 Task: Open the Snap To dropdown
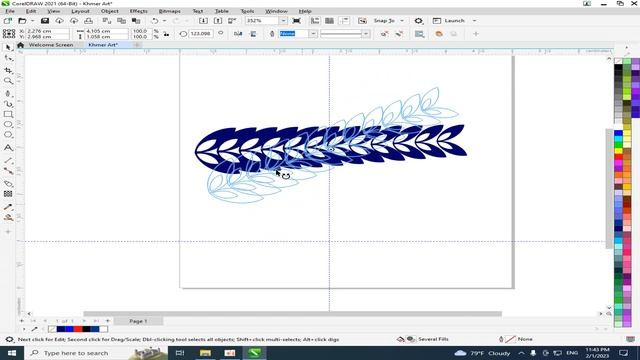402,21
